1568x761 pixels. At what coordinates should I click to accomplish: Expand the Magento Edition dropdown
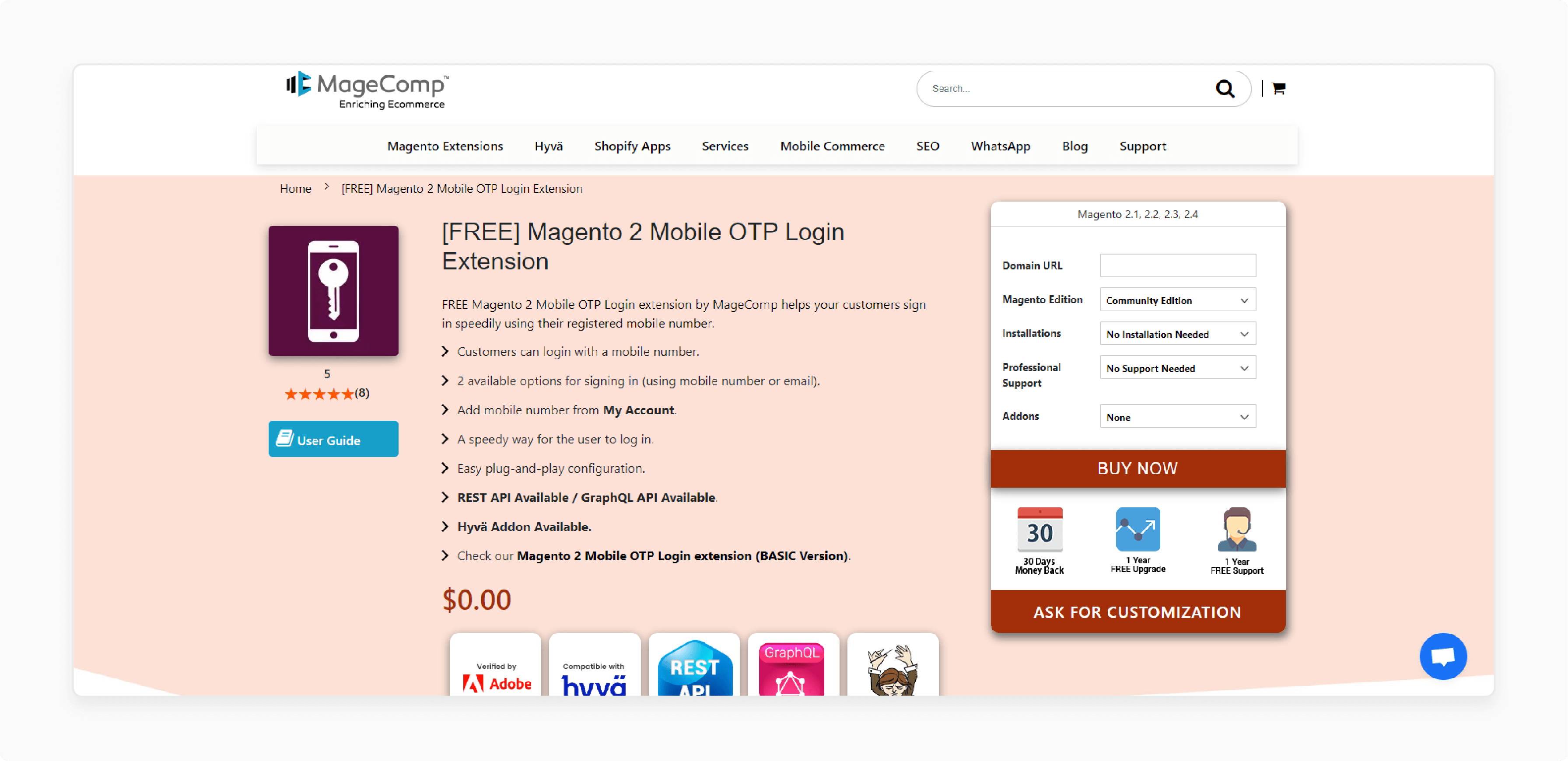1177,300
